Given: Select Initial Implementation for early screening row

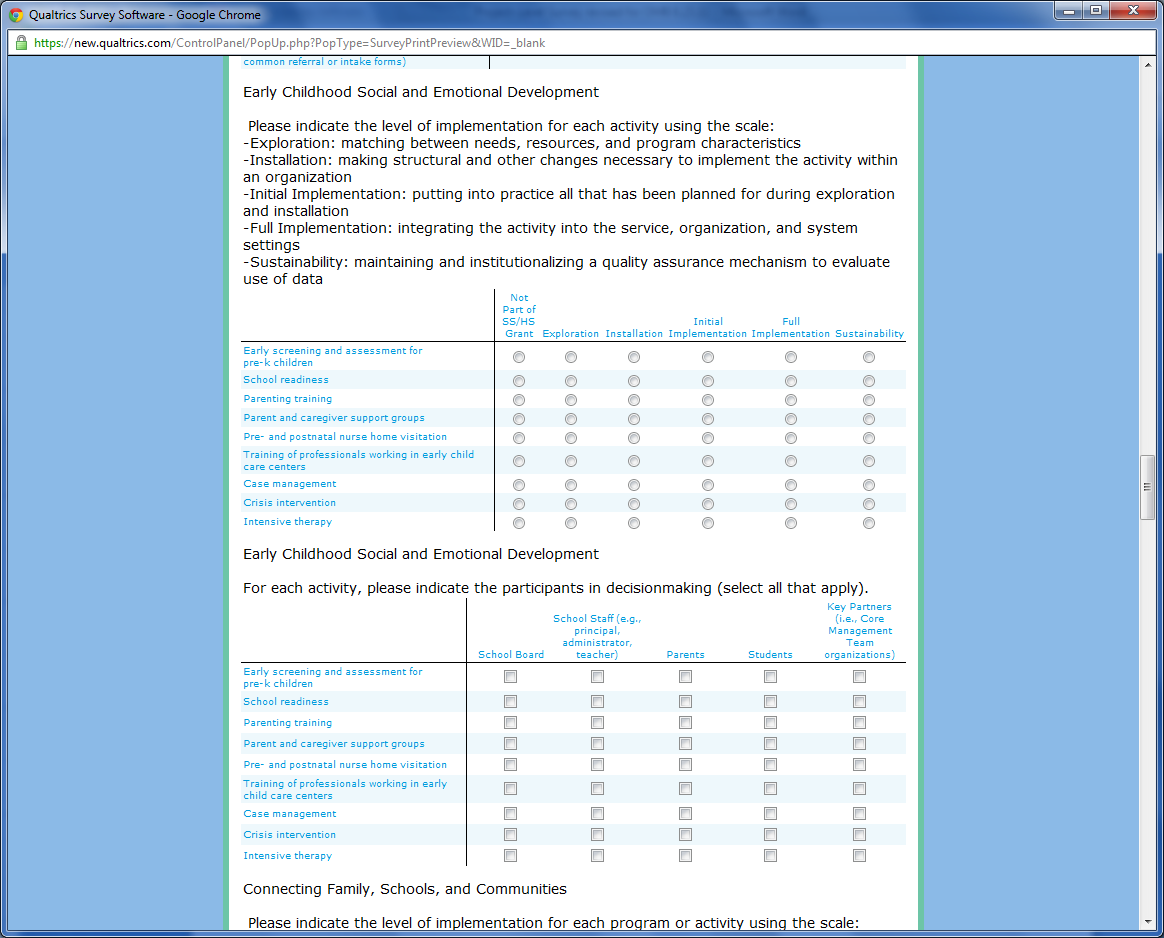Looking at the screenshot, I should [x=708, y=357].
